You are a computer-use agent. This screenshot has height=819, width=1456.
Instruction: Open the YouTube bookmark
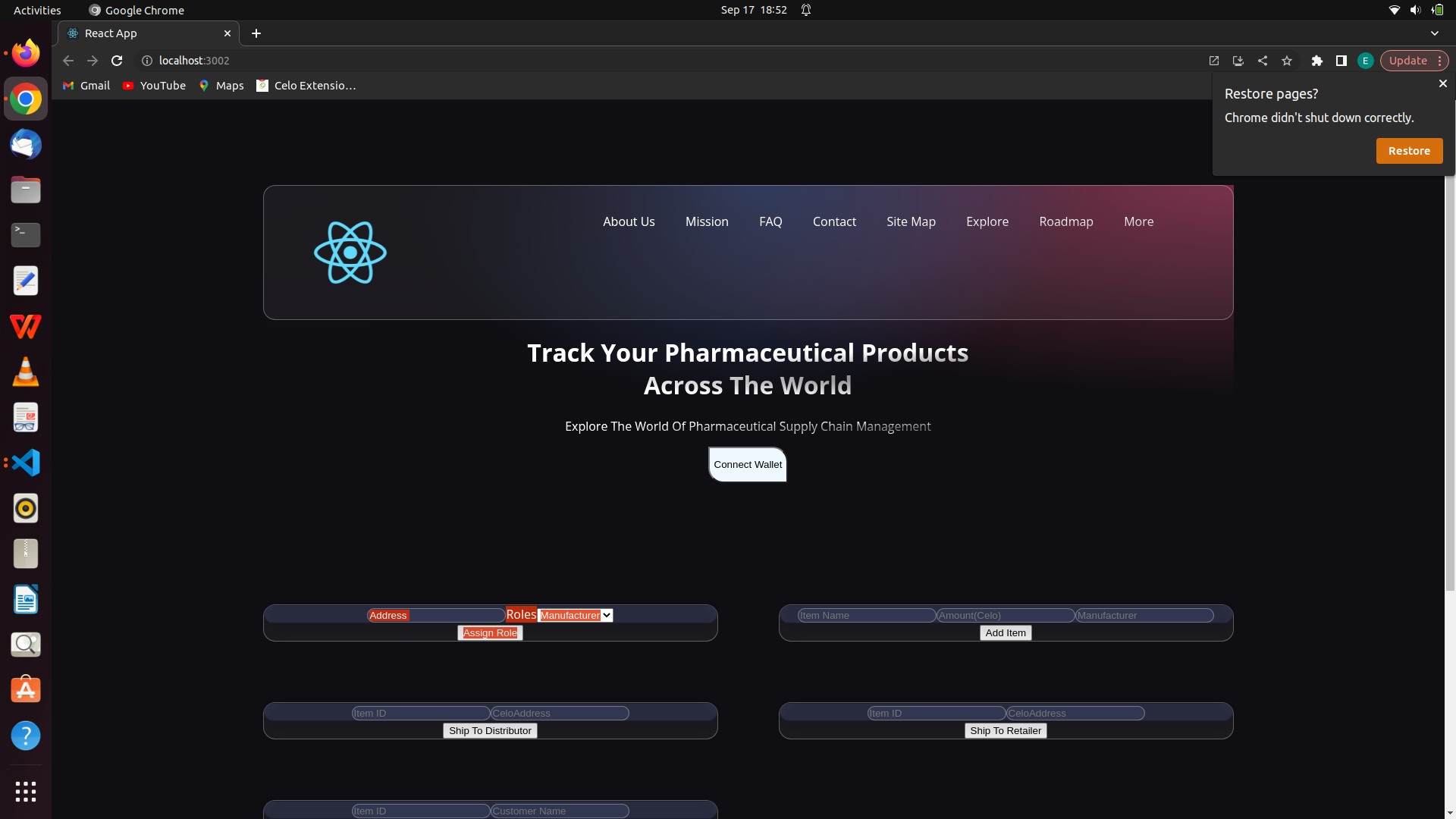pos(153,85)
